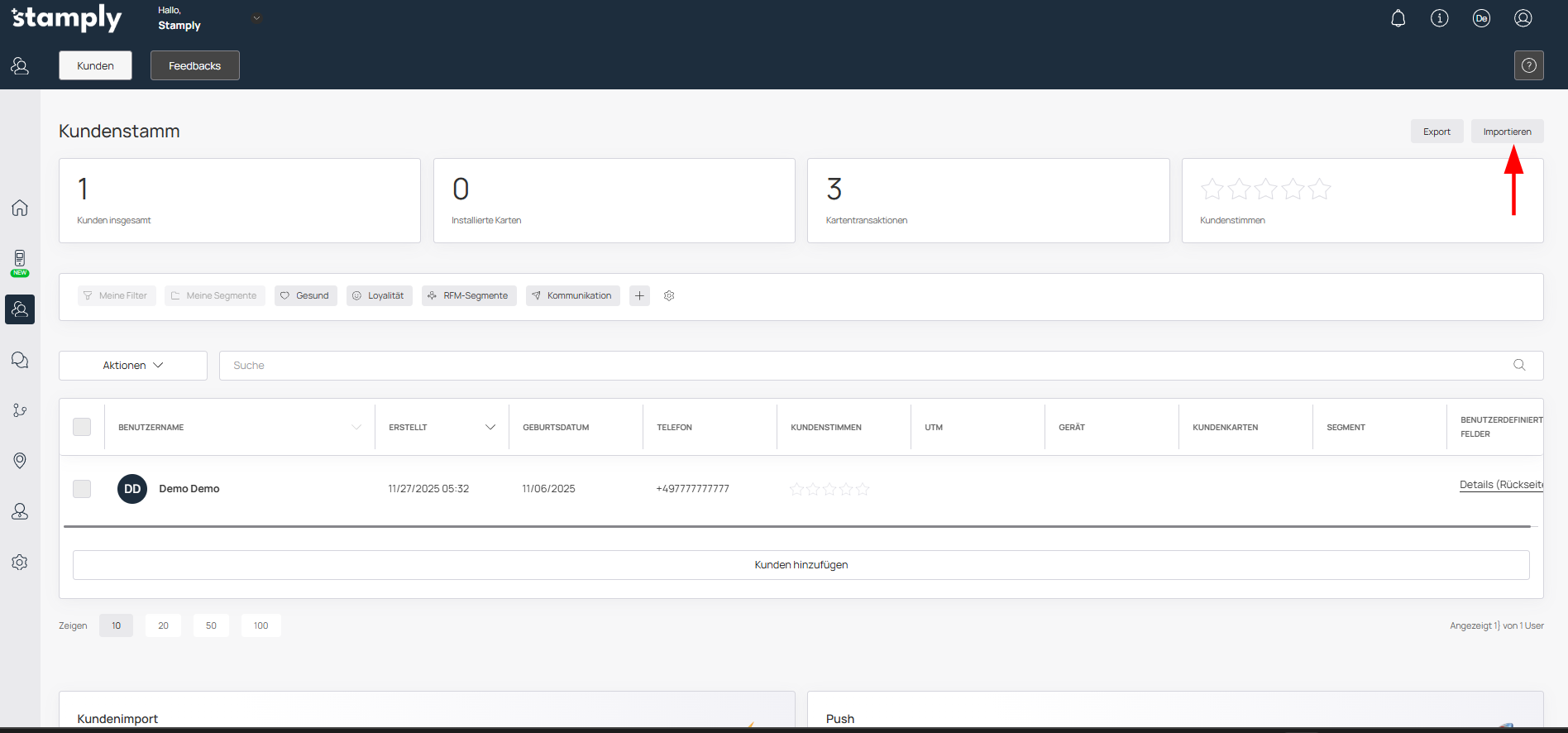
Task: Open the user profile icon
Action: 1523,18
